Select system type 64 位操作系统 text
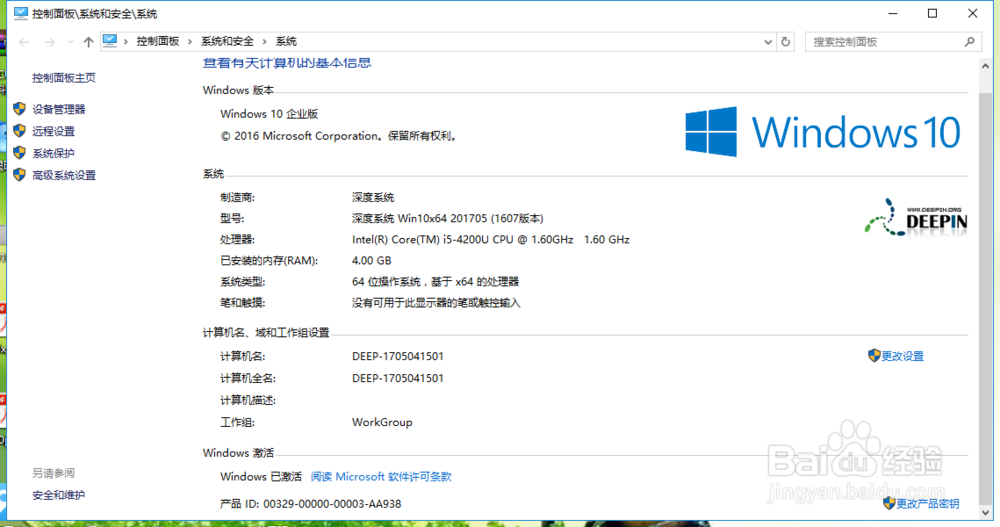The image size is (1000, 527). point(386,282)
